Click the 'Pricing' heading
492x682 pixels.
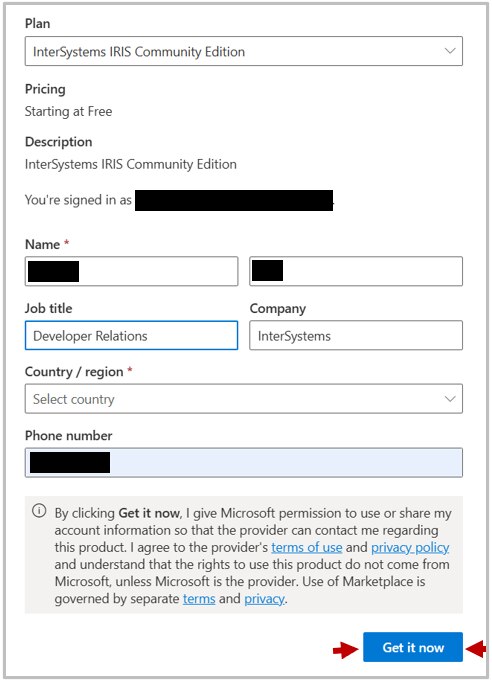click(45, 89)
